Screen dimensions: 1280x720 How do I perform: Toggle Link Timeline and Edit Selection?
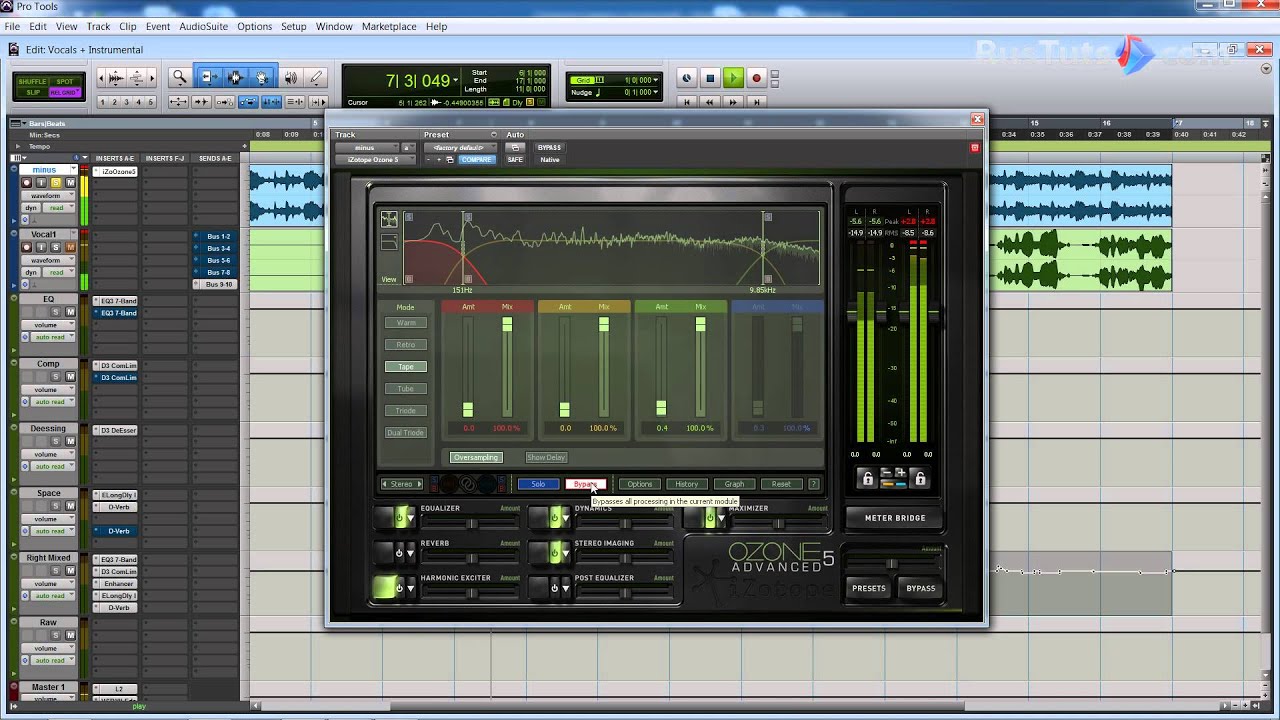click(x=272, y=102)
